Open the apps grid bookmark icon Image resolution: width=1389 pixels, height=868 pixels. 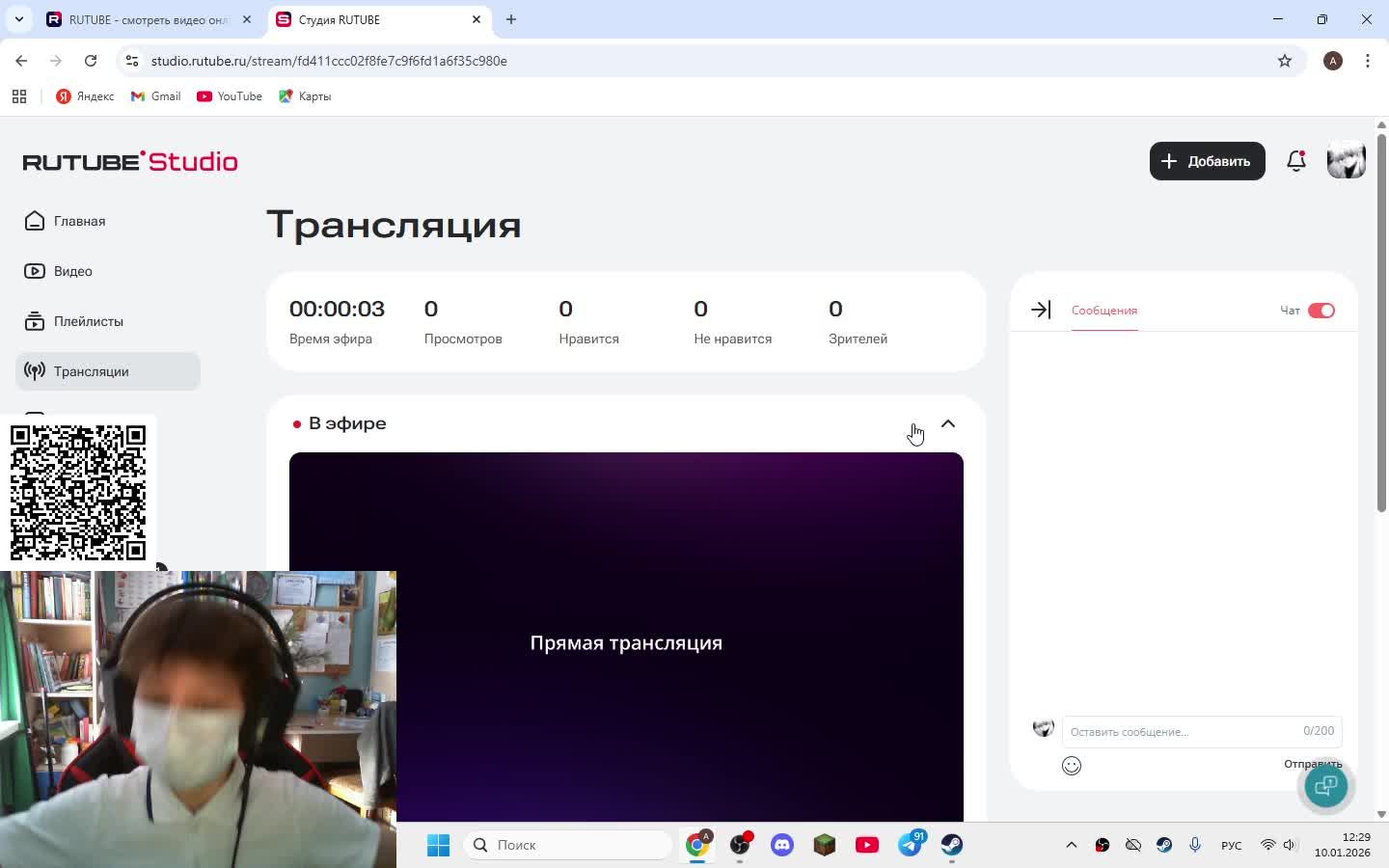click(19, 96)
